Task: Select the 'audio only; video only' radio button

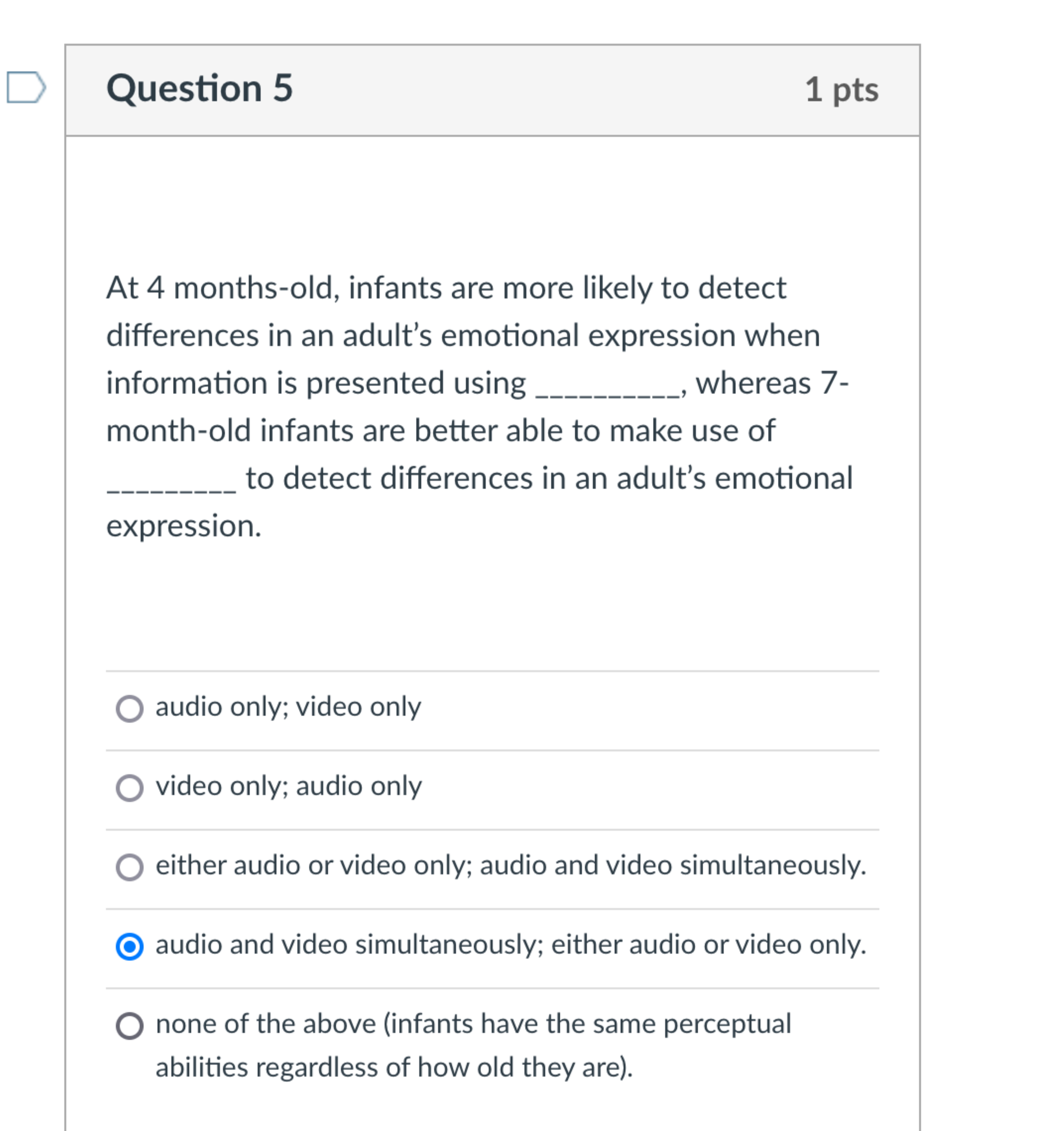Action: click(131, 707)
